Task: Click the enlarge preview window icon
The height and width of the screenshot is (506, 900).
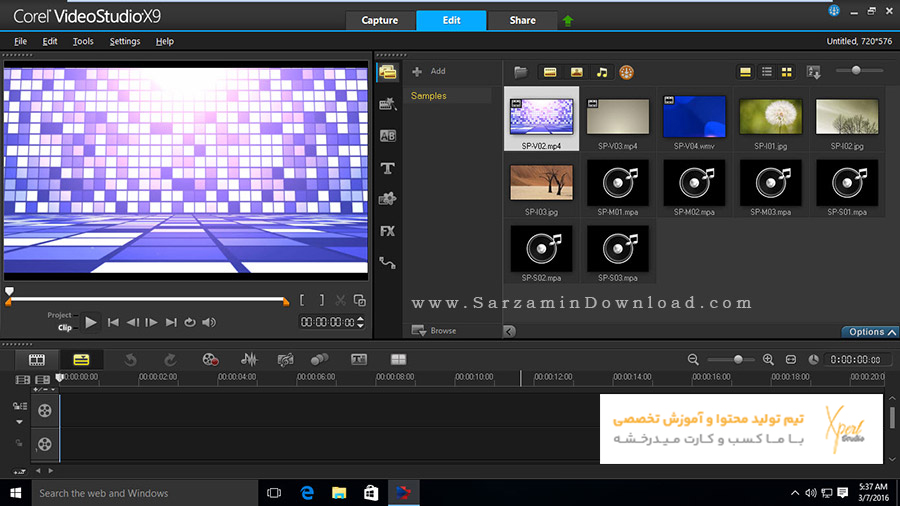Action: coord(360,300)
